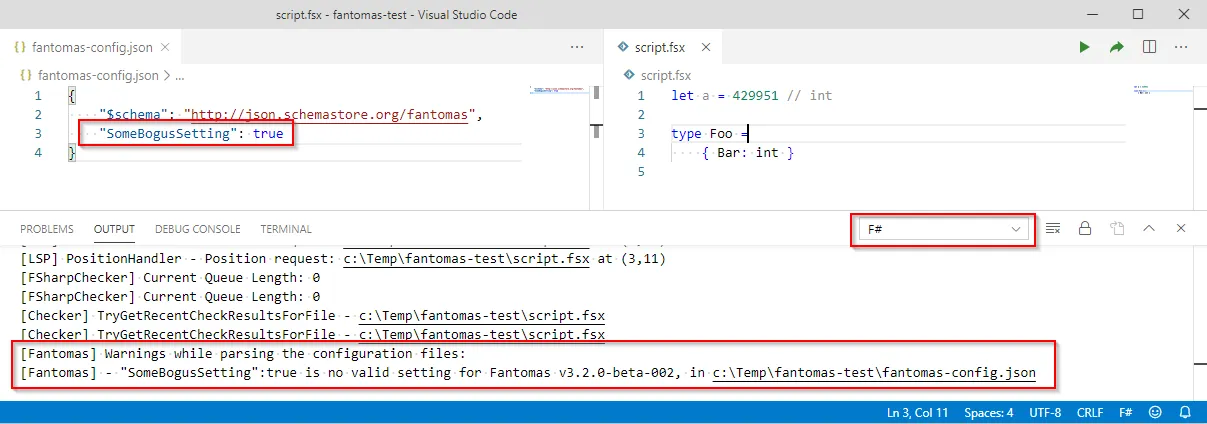Open more actions for the fantomas-config.json editor
Image resolution: width=1207 pixels, height=424 pixels.
coord(577,47)
